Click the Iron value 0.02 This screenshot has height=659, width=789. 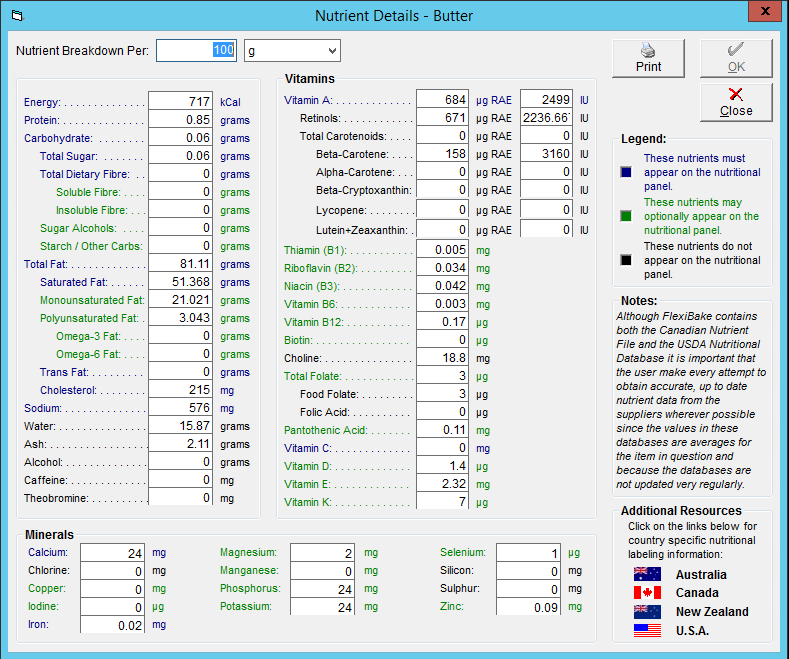click(x=113, y=625)
